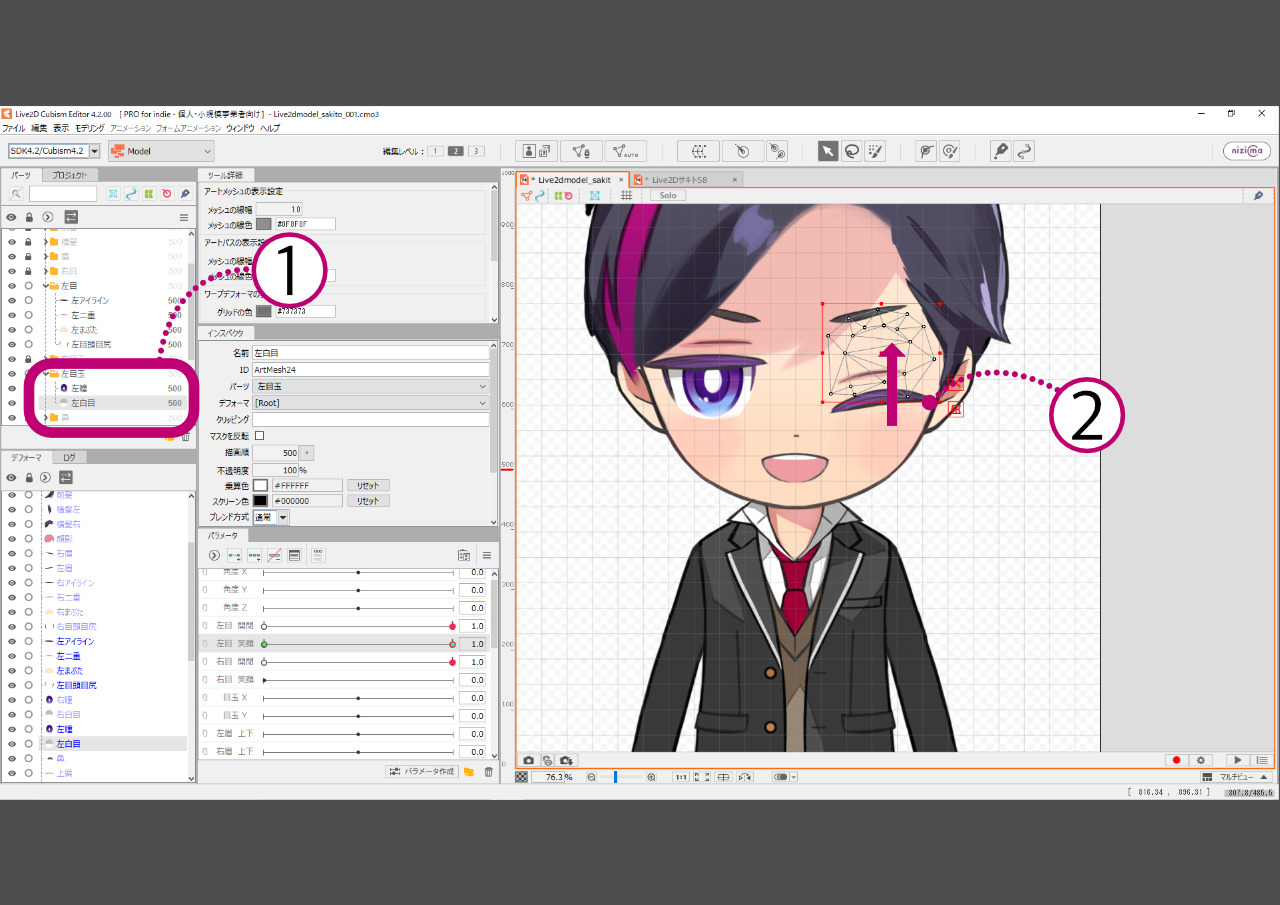Open the モデリング menu
Image resolution: width=1280 pixels, height=905 pixels.
coord(89,128)
